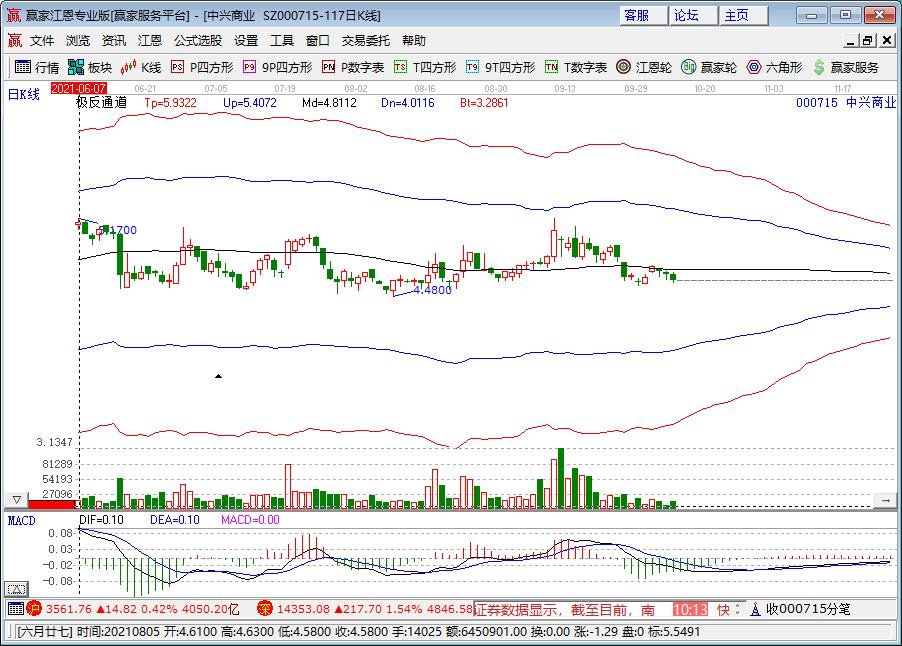Image resolution: width=902 pixels, height=646 pixels.
Task: Select the 板块 sector board icon
Action: (x=92, y=68)
